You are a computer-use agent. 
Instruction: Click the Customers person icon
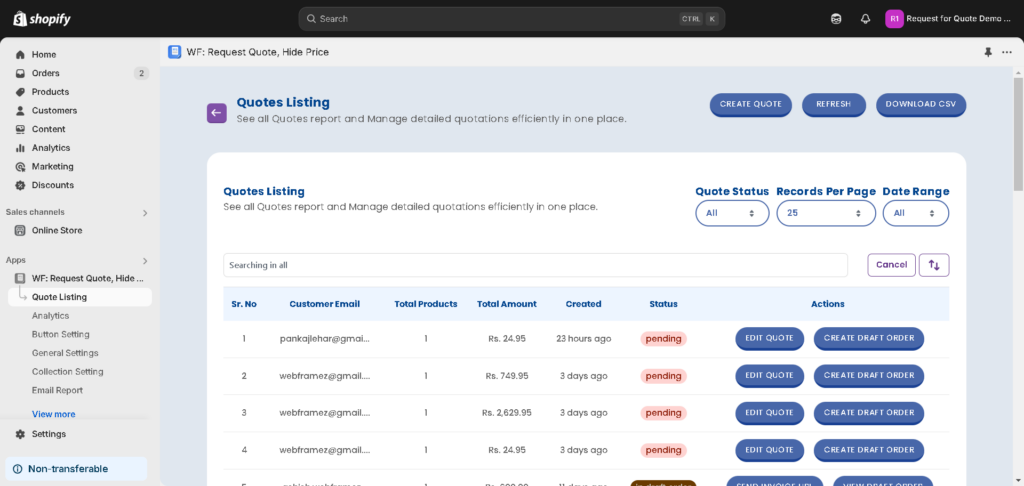point(20,110)
